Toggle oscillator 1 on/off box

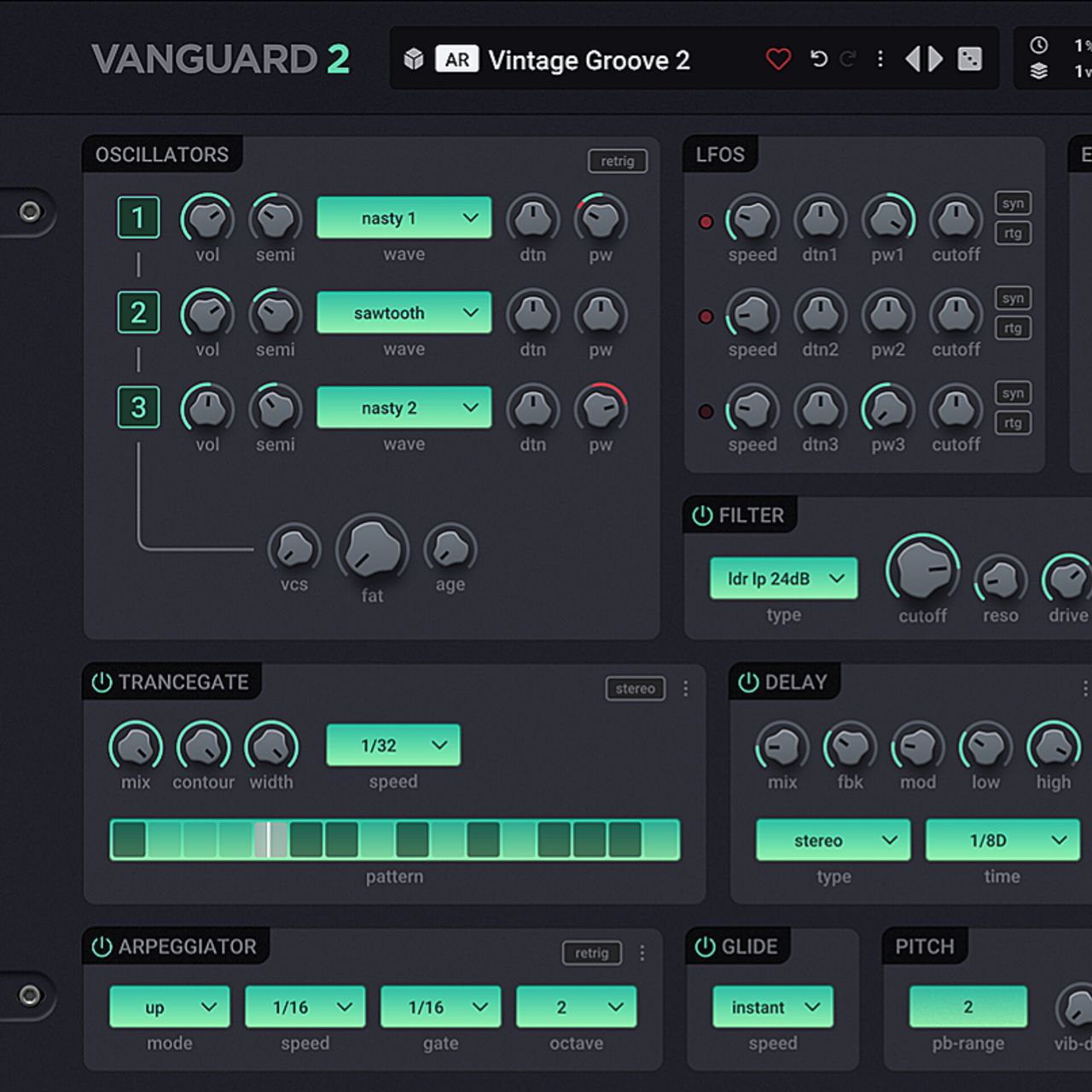138,218
